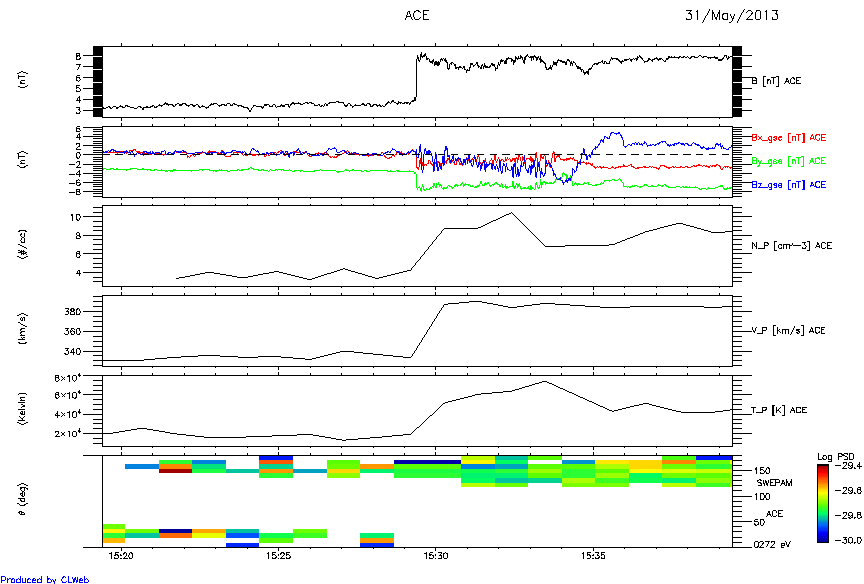Click the '8×10⁴' temperature tick value
The image size is (864, 584).
pos(68,378)
